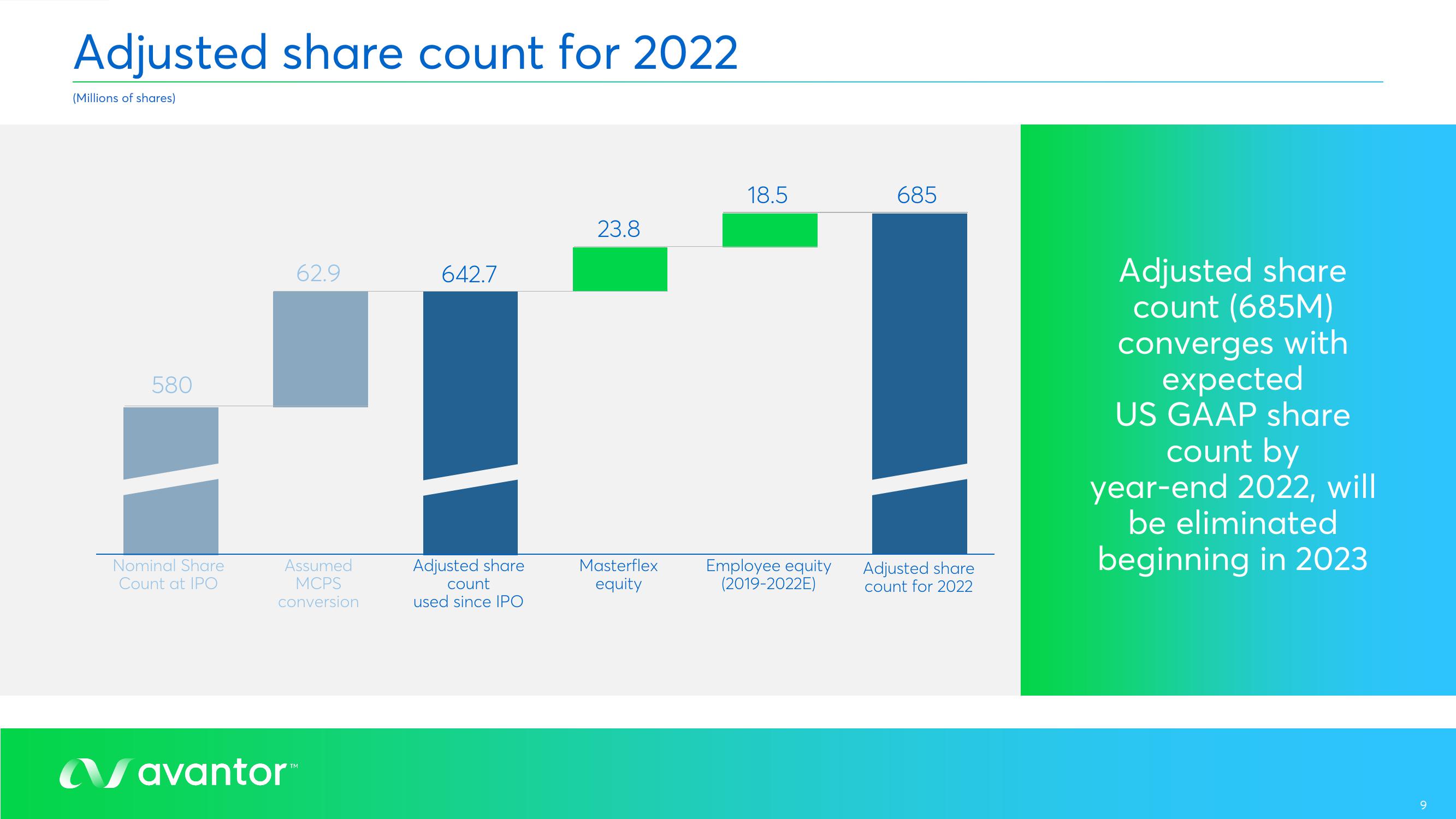The width and height of the screenshot is (1456, 819).
Task: Select the Assumed MCPS conversion bar
Action: tap(321, 349)
